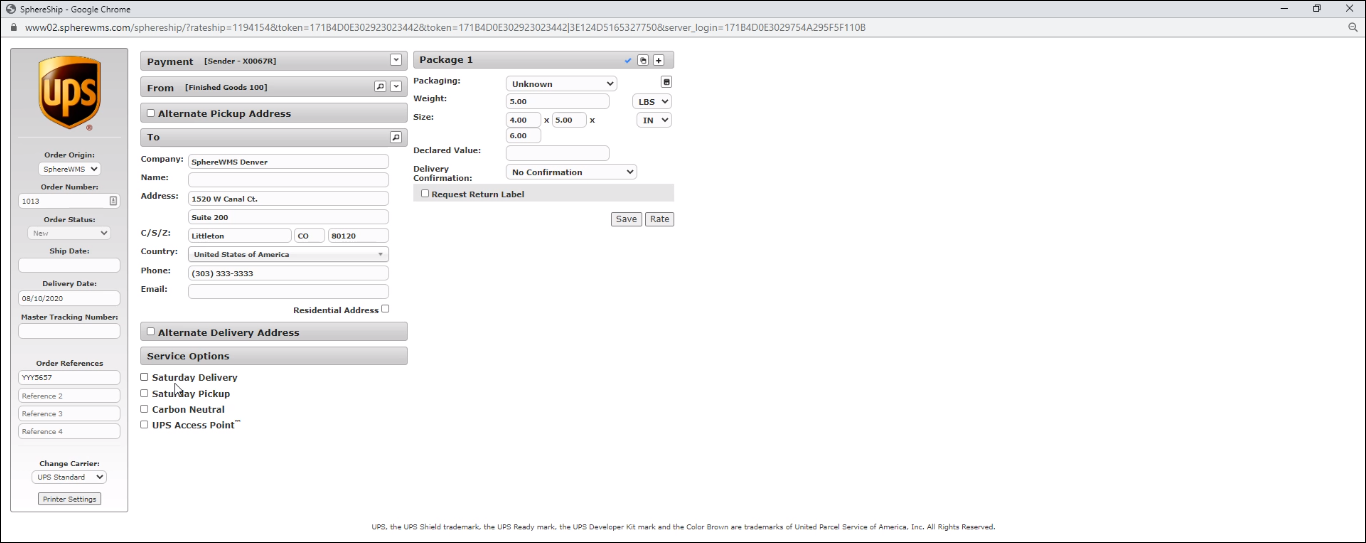Expand the Payment section dropdown arrow
The width and height of the screenshot is (1366, 543).
point(396,61)
